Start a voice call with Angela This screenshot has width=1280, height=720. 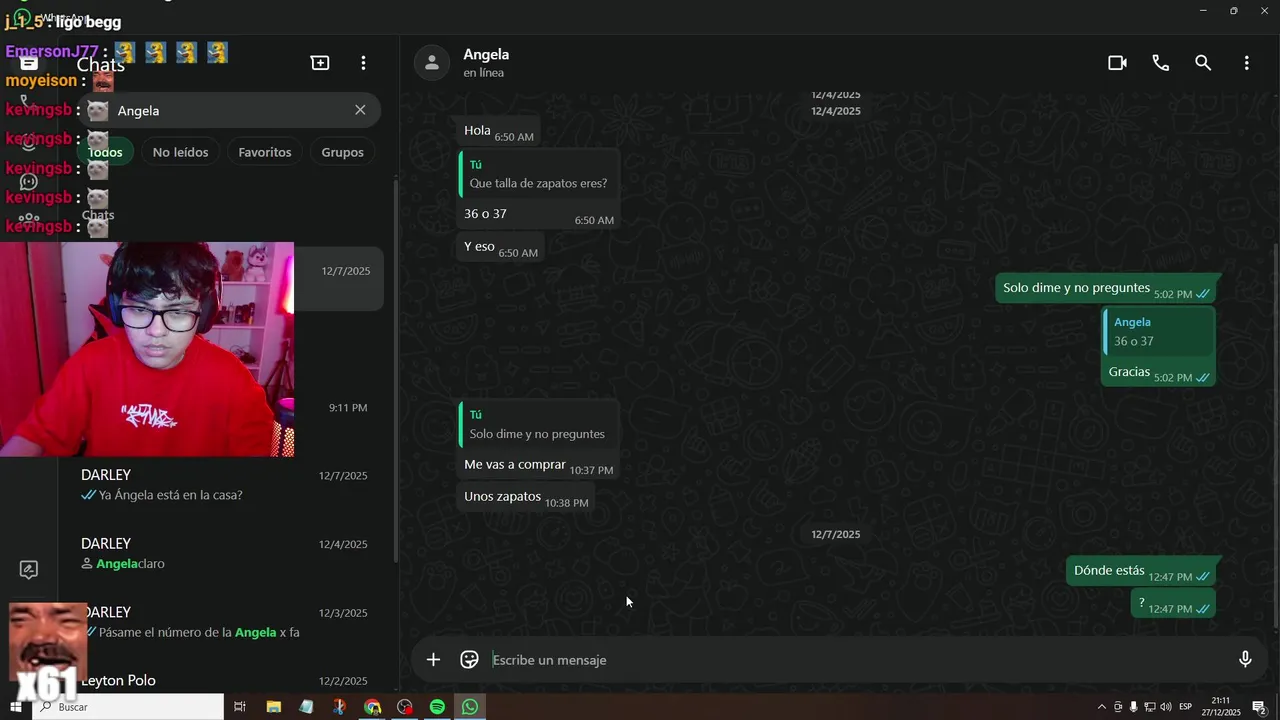pos(1160,63)
